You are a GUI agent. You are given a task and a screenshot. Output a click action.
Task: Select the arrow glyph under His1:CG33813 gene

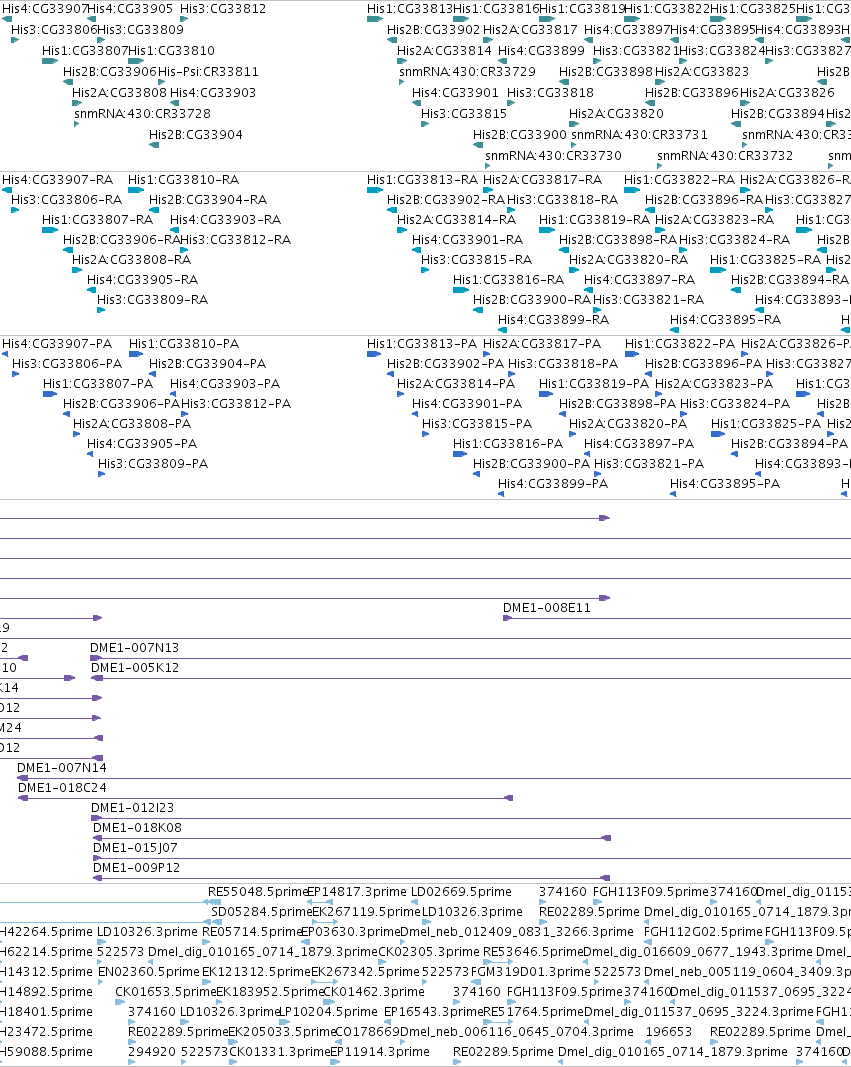(x=375, y=19)
